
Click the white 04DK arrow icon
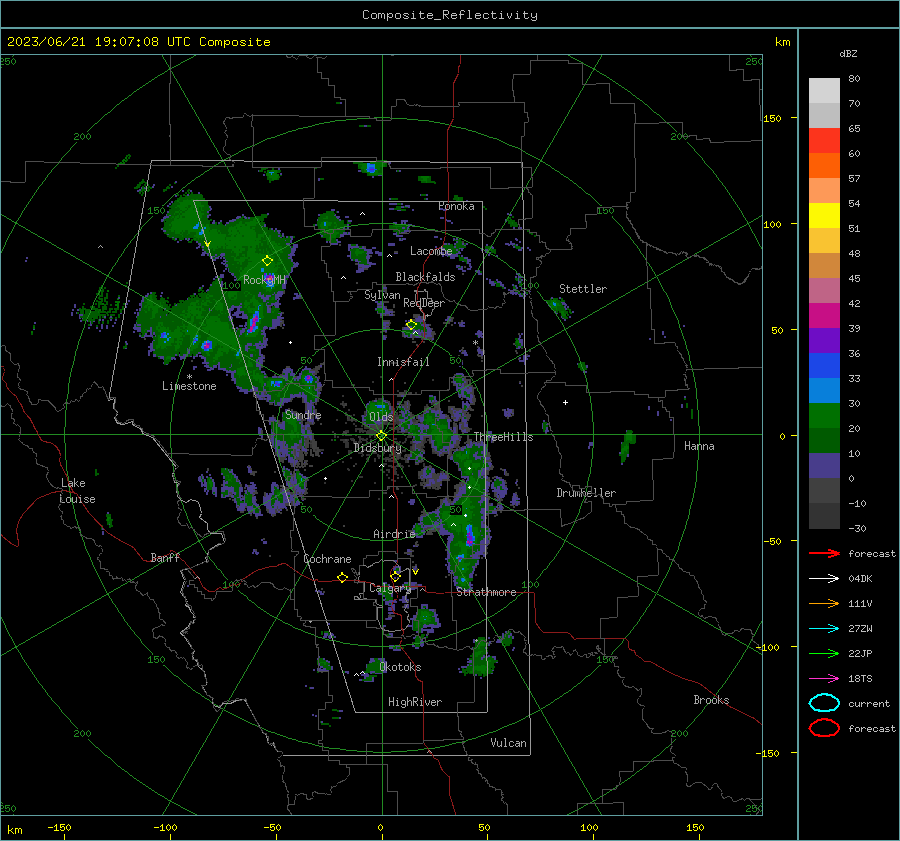(x=824, y=579)
